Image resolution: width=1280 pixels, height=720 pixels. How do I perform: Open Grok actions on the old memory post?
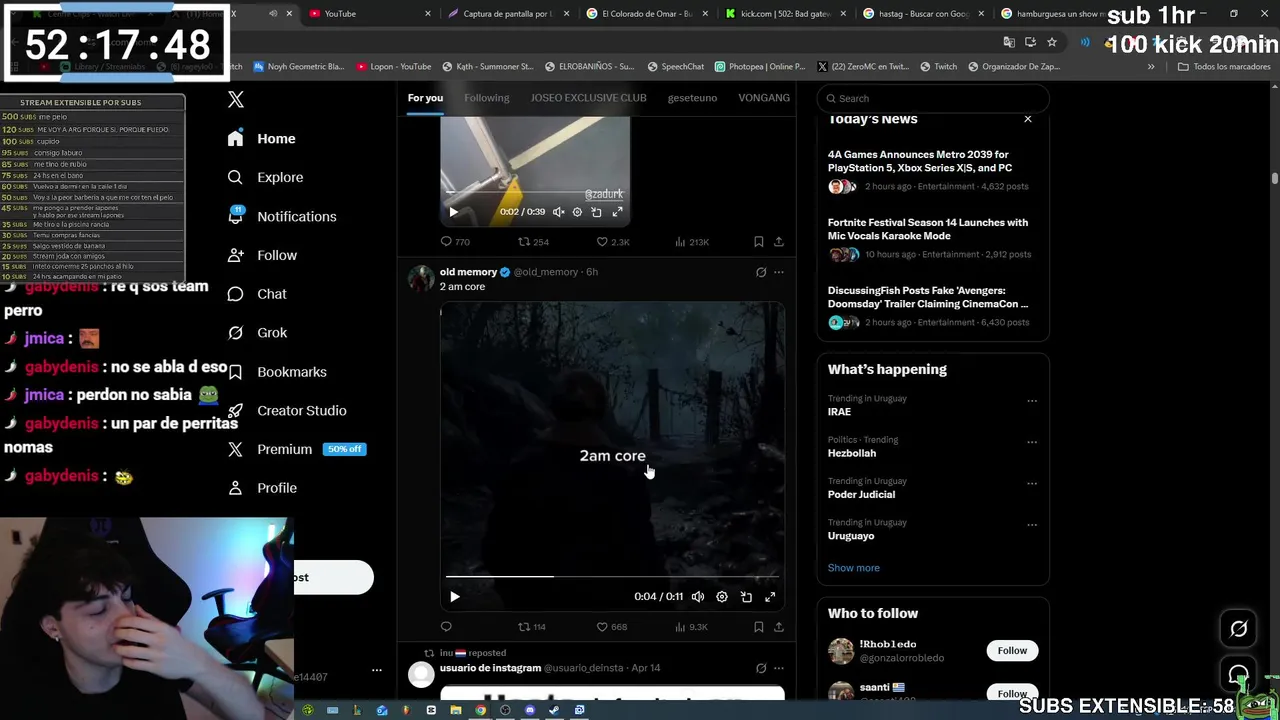click(x=761, y=272)
